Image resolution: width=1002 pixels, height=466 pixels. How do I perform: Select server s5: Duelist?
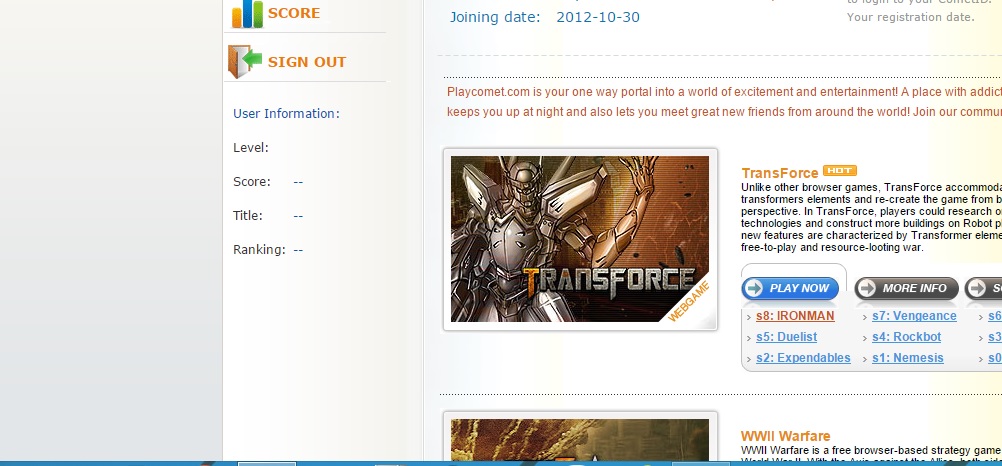point(786,337)
